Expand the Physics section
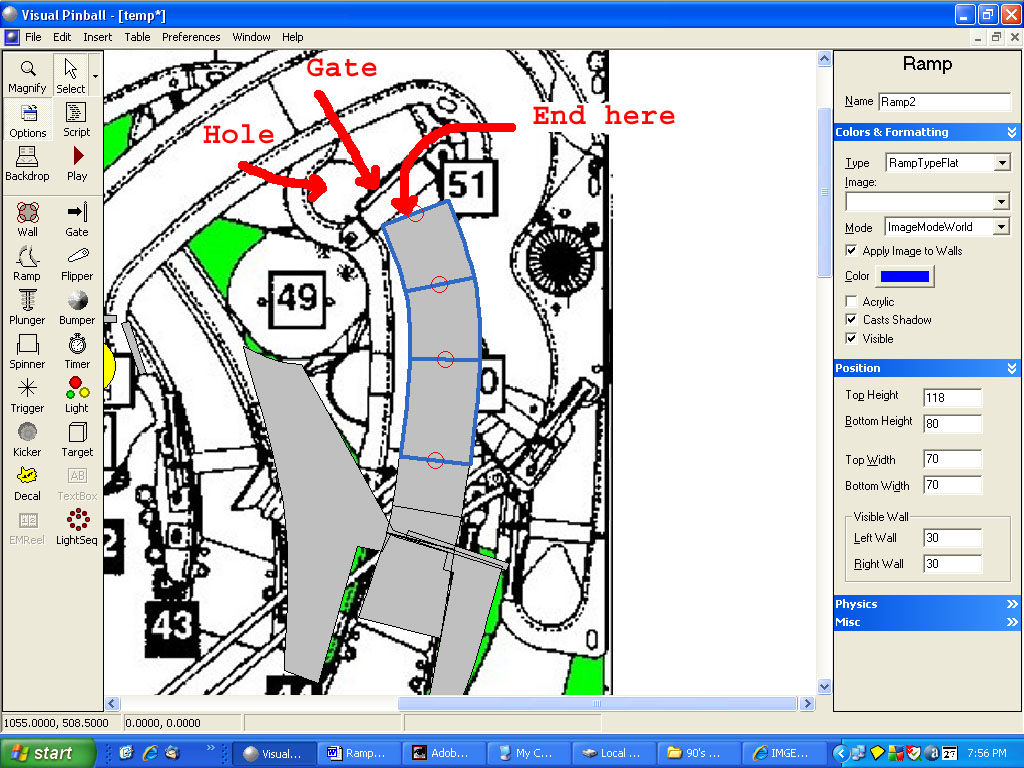This screenshot has width=1024, height=768. tap(926, 604)
